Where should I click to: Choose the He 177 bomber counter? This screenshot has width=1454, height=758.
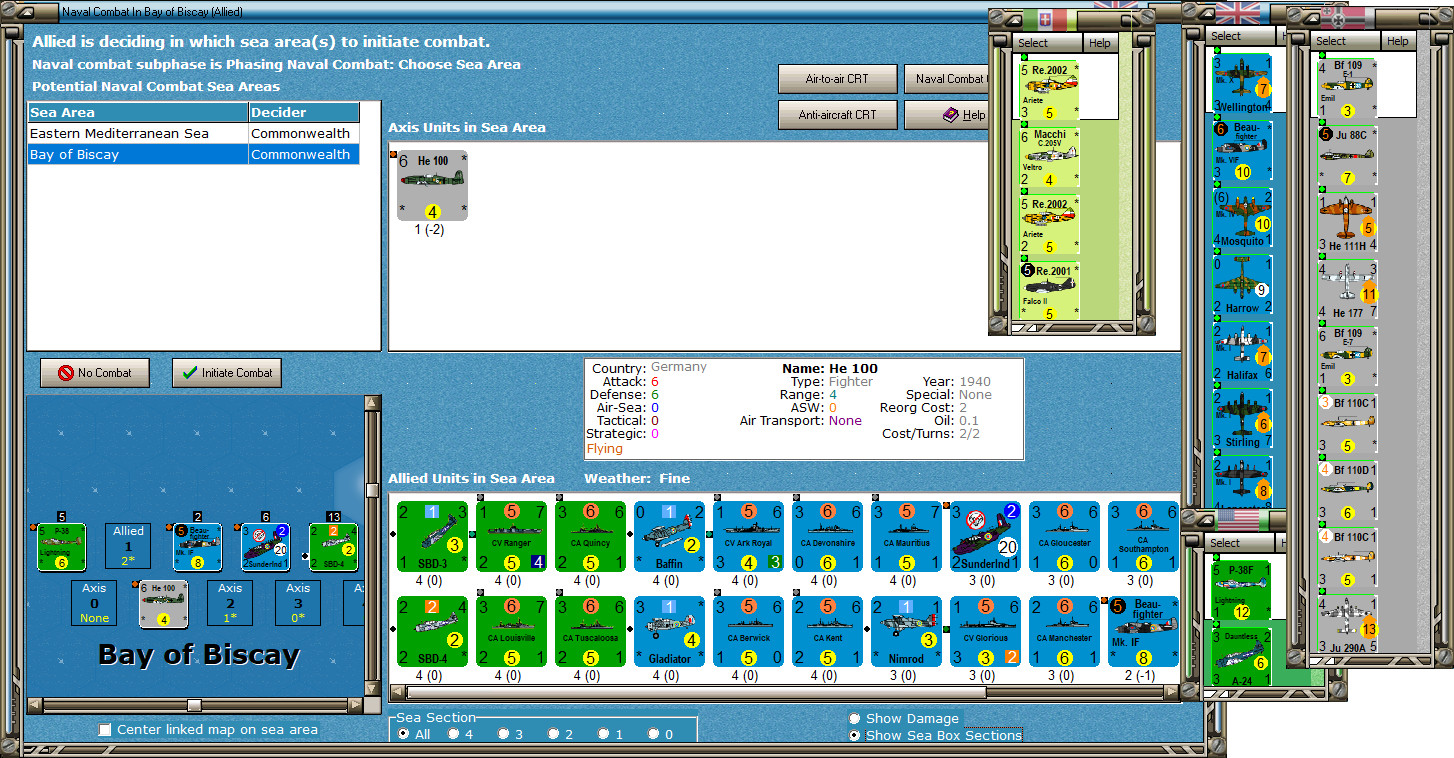[x=1347, y=291]
